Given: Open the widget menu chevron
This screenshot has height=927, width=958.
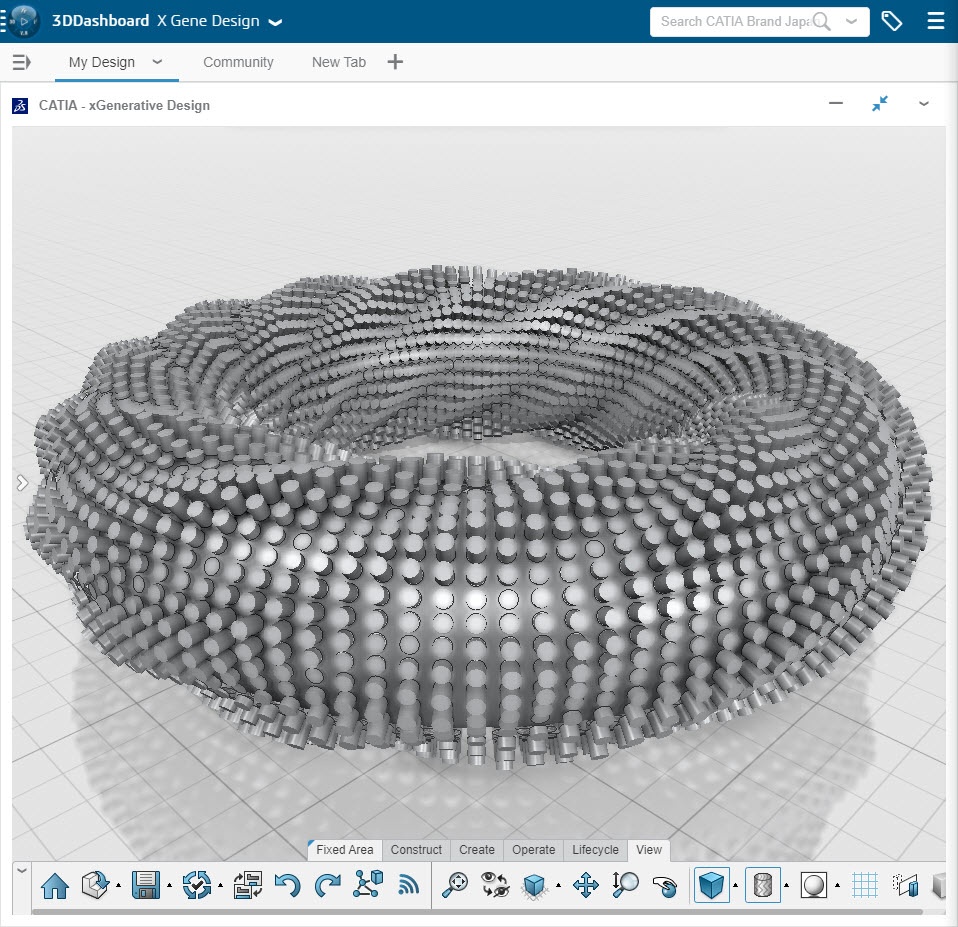Looking at the screenshot, I should (x=924, y=104).
